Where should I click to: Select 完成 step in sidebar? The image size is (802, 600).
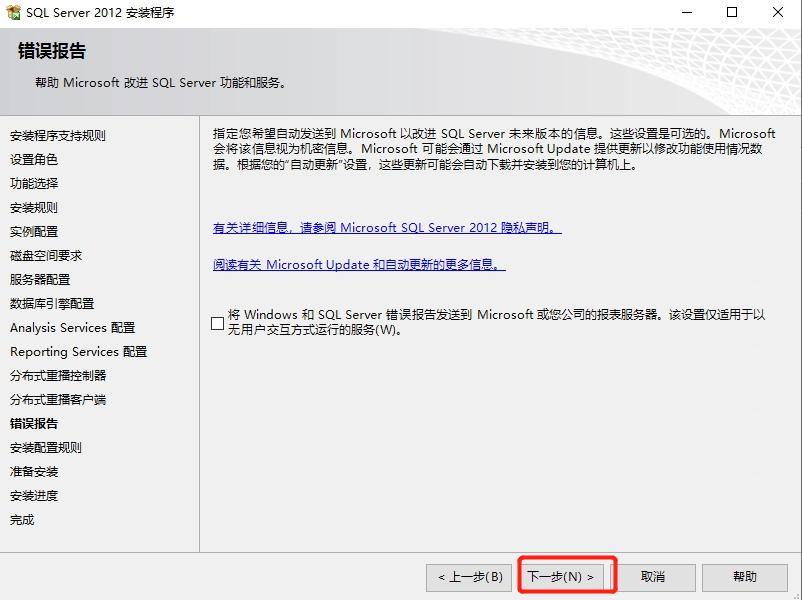tap(22, 520)
